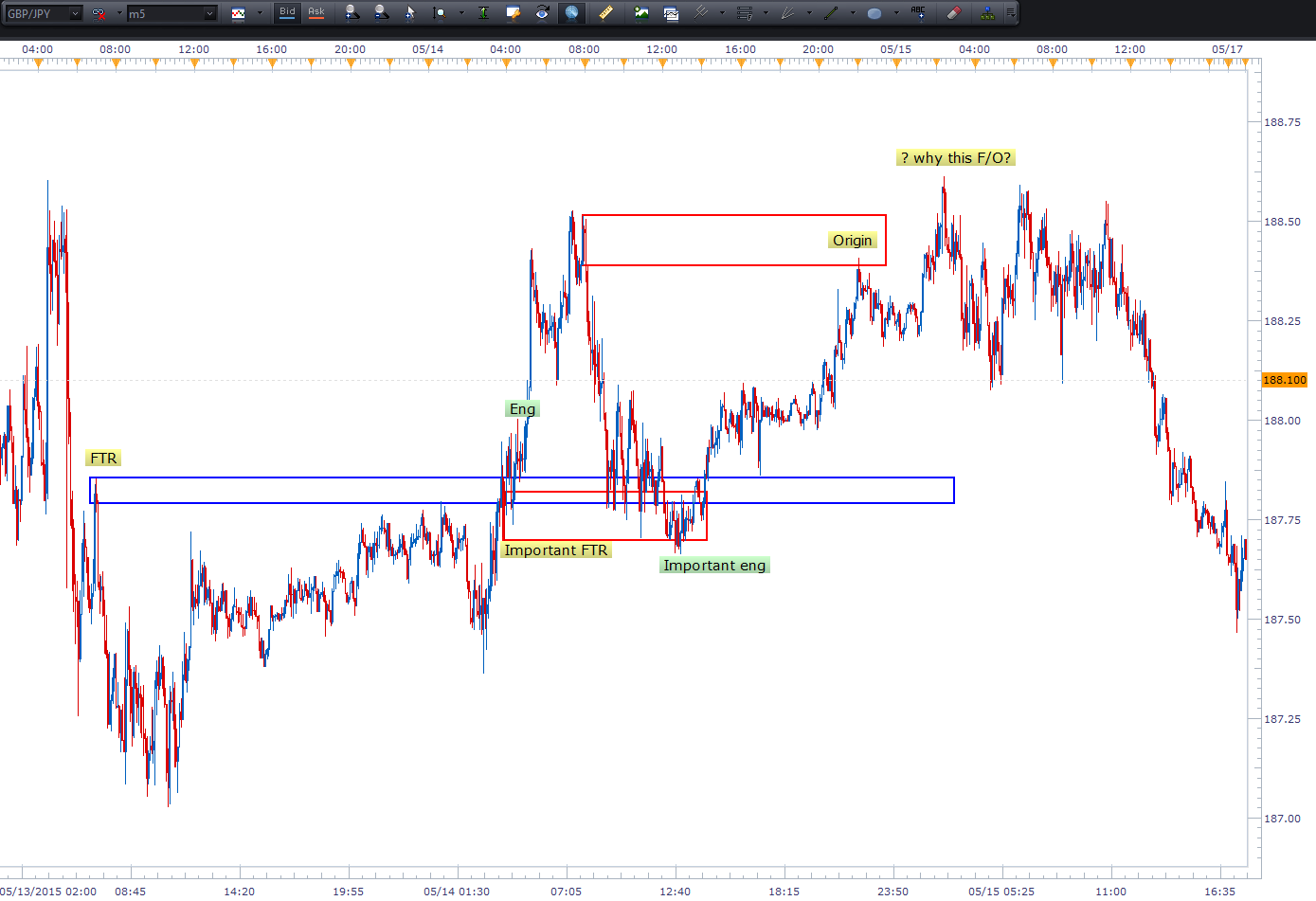Select the eraser tool
This screenshot has width=1316, height=901.
pos(954,13)
